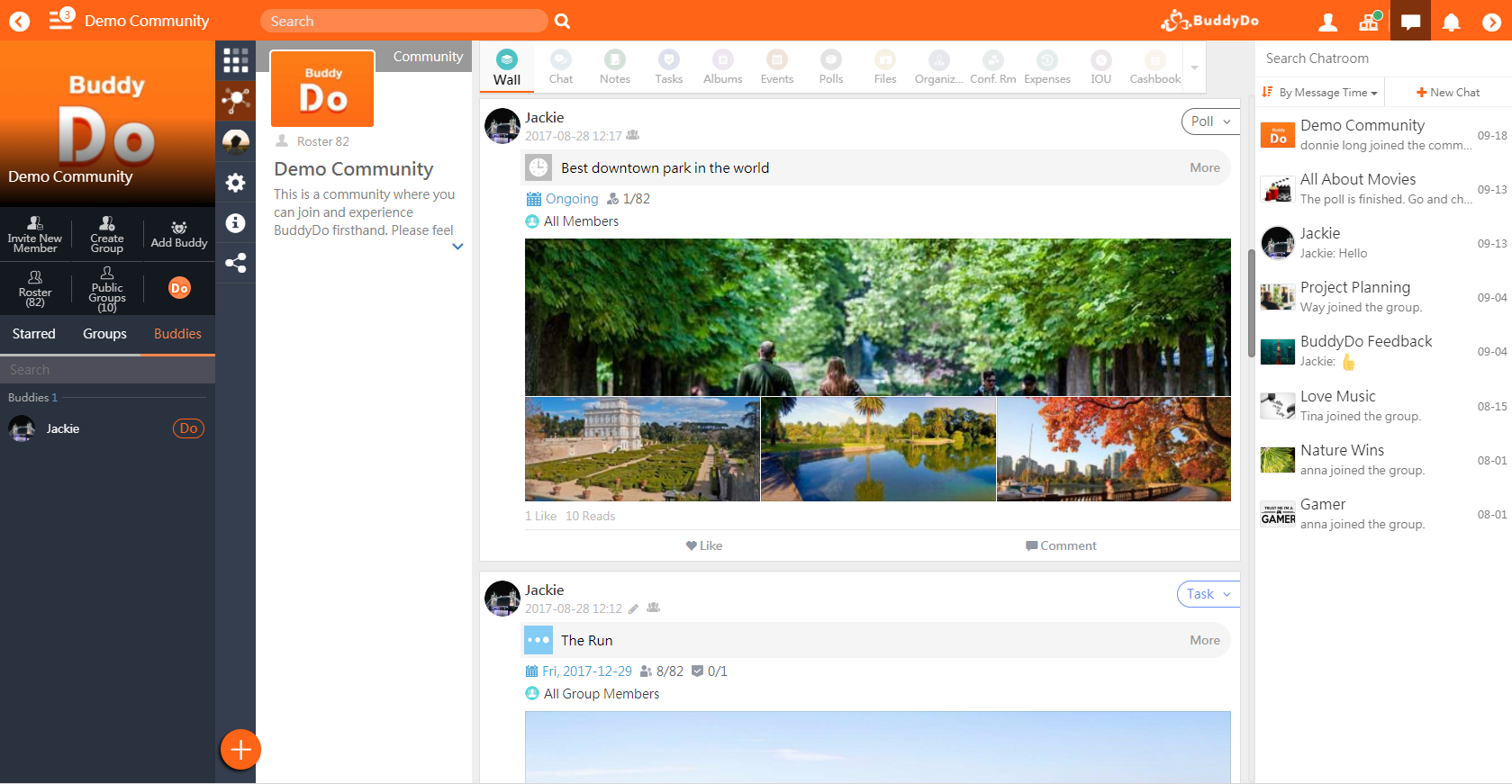Screen dimensions: 1512x784
Task: Open the Cashbook tool
Action: [1155, 68]
